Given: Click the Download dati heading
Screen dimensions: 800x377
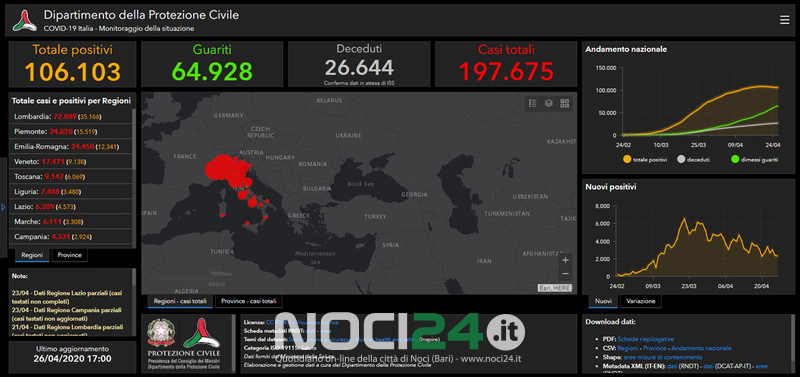Looking at the screenshot, I should point(610,322).
